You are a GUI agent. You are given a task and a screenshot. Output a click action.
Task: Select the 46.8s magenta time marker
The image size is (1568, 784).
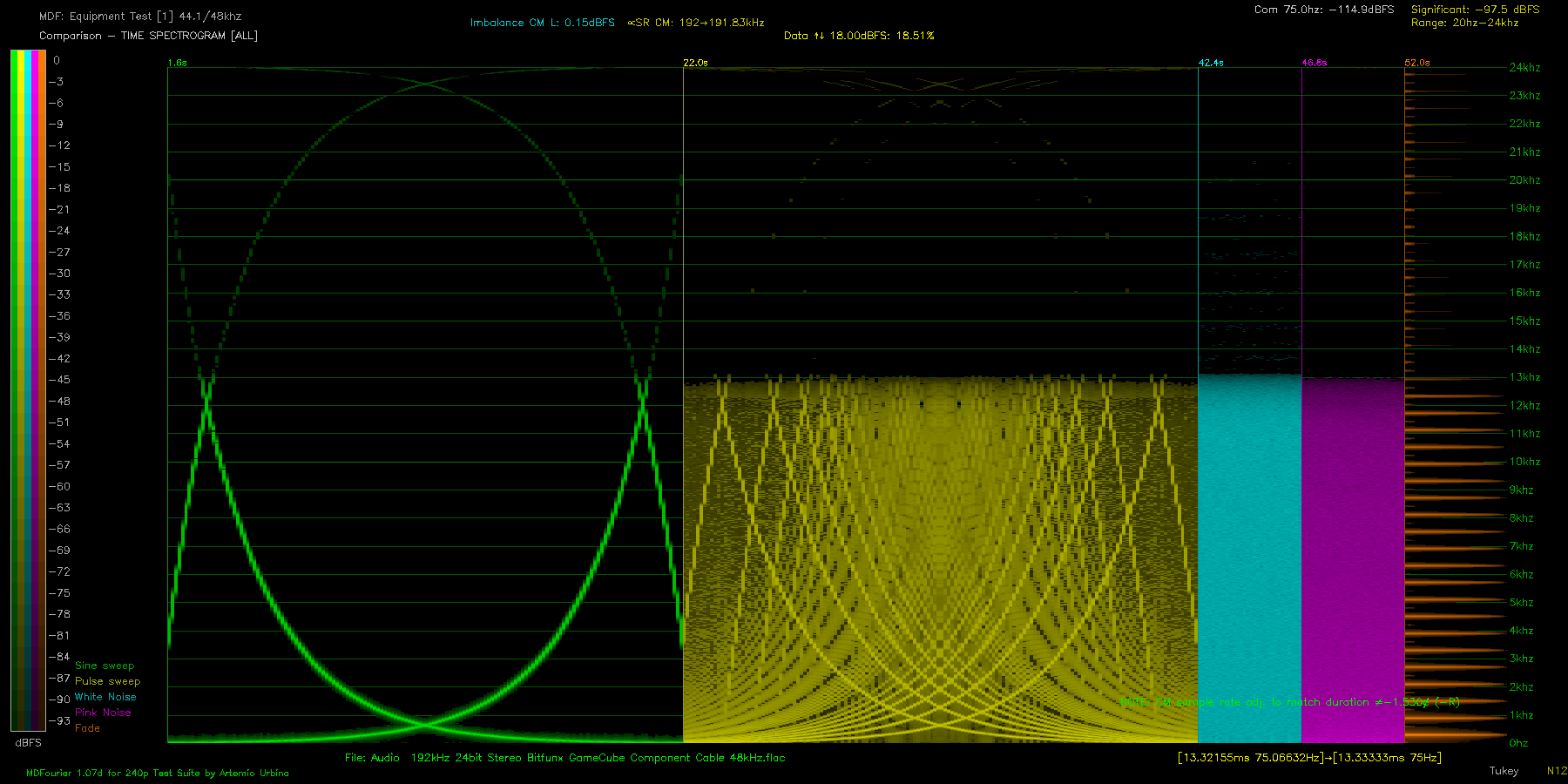point(1314,63)
